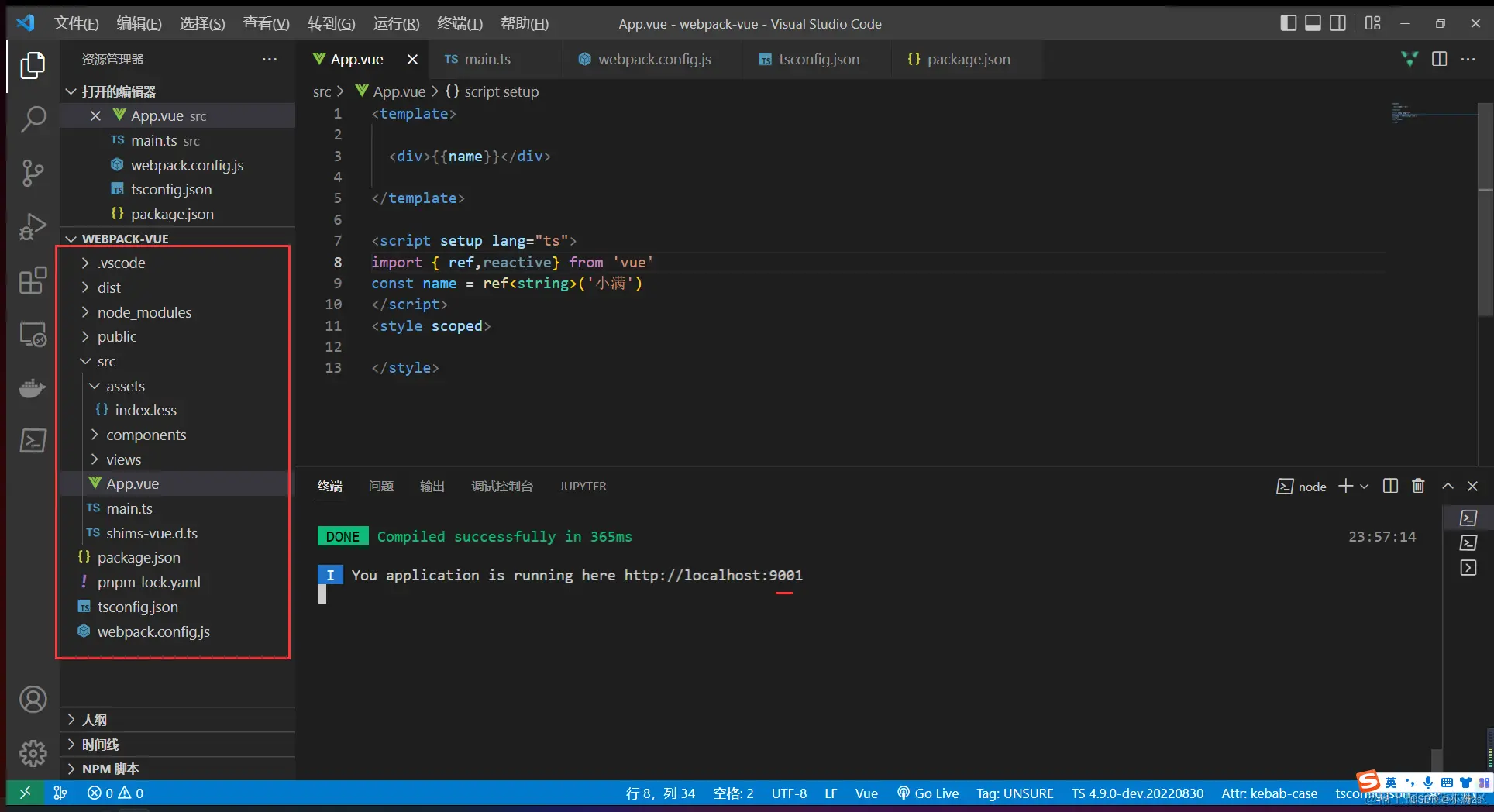Viewport: 1494px width, 812px height.
Task: Close the App.vue editor tab
Action: (x=412, y=60)
